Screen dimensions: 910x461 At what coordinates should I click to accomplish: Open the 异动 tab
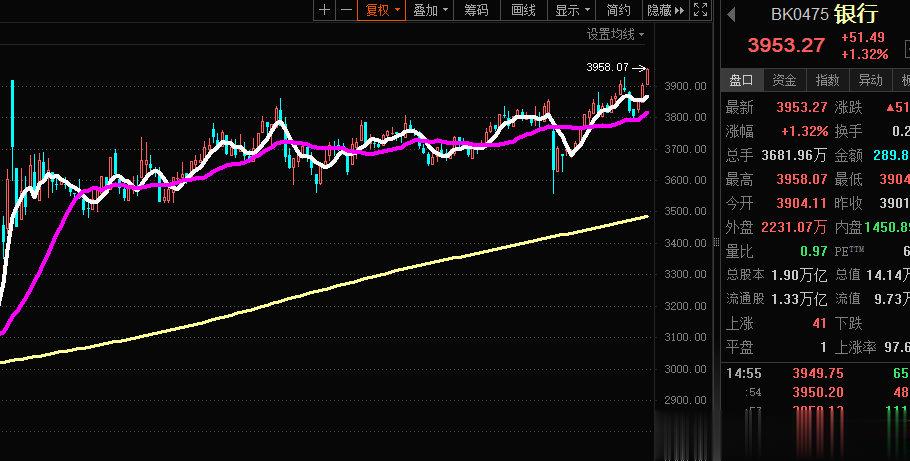pyautogui.click(x=871, y=80)
